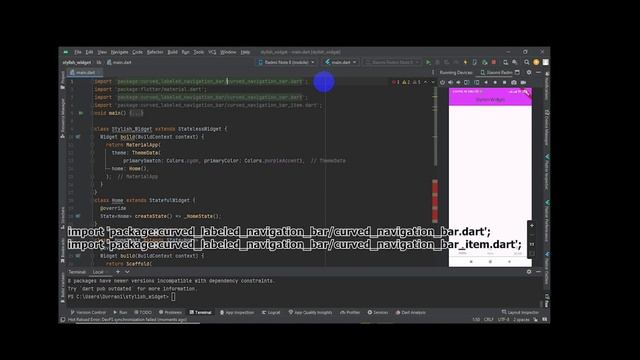
Task: Select the Terminal tool window button
Action: (200, 312)
